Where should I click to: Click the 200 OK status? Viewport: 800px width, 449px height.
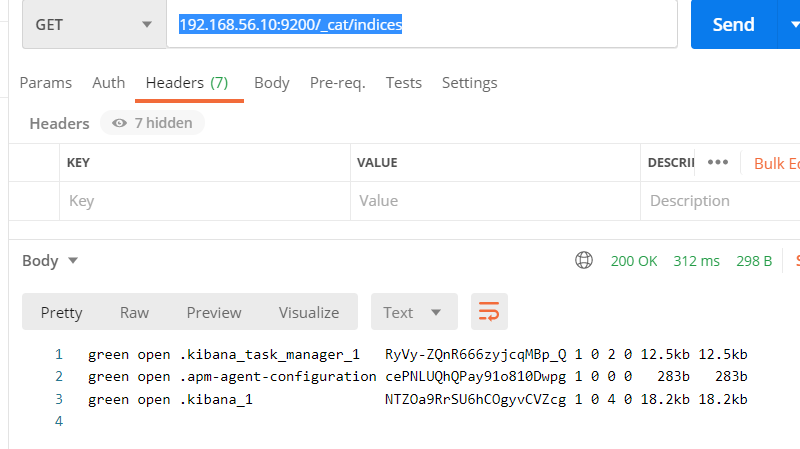click(x=634, y=261)
